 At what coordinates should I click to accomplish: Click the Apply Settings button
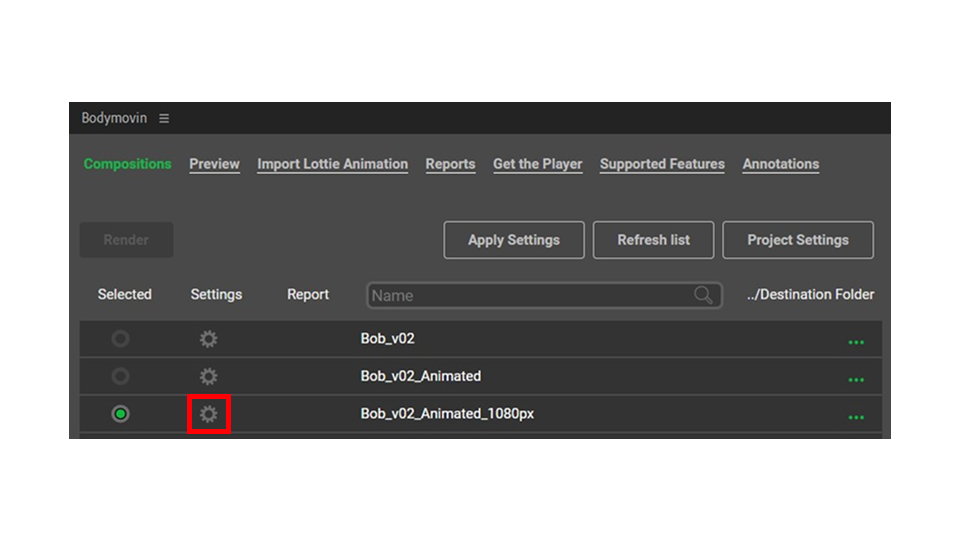514,240
